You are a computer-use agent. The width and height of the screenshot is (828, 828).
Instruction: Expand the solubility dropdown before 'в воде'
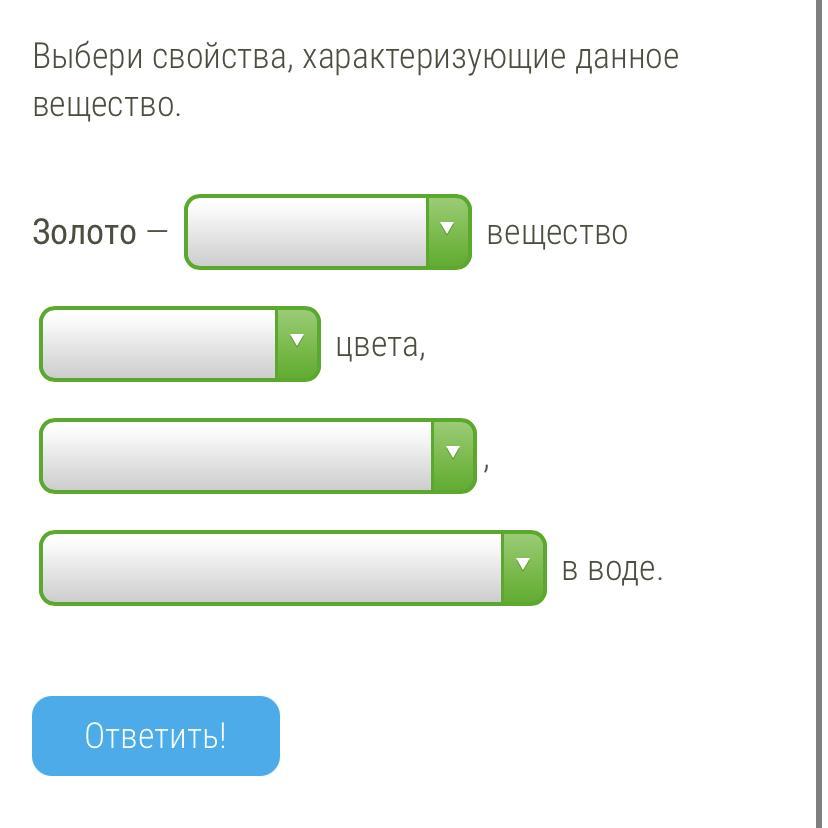point(271,568)
